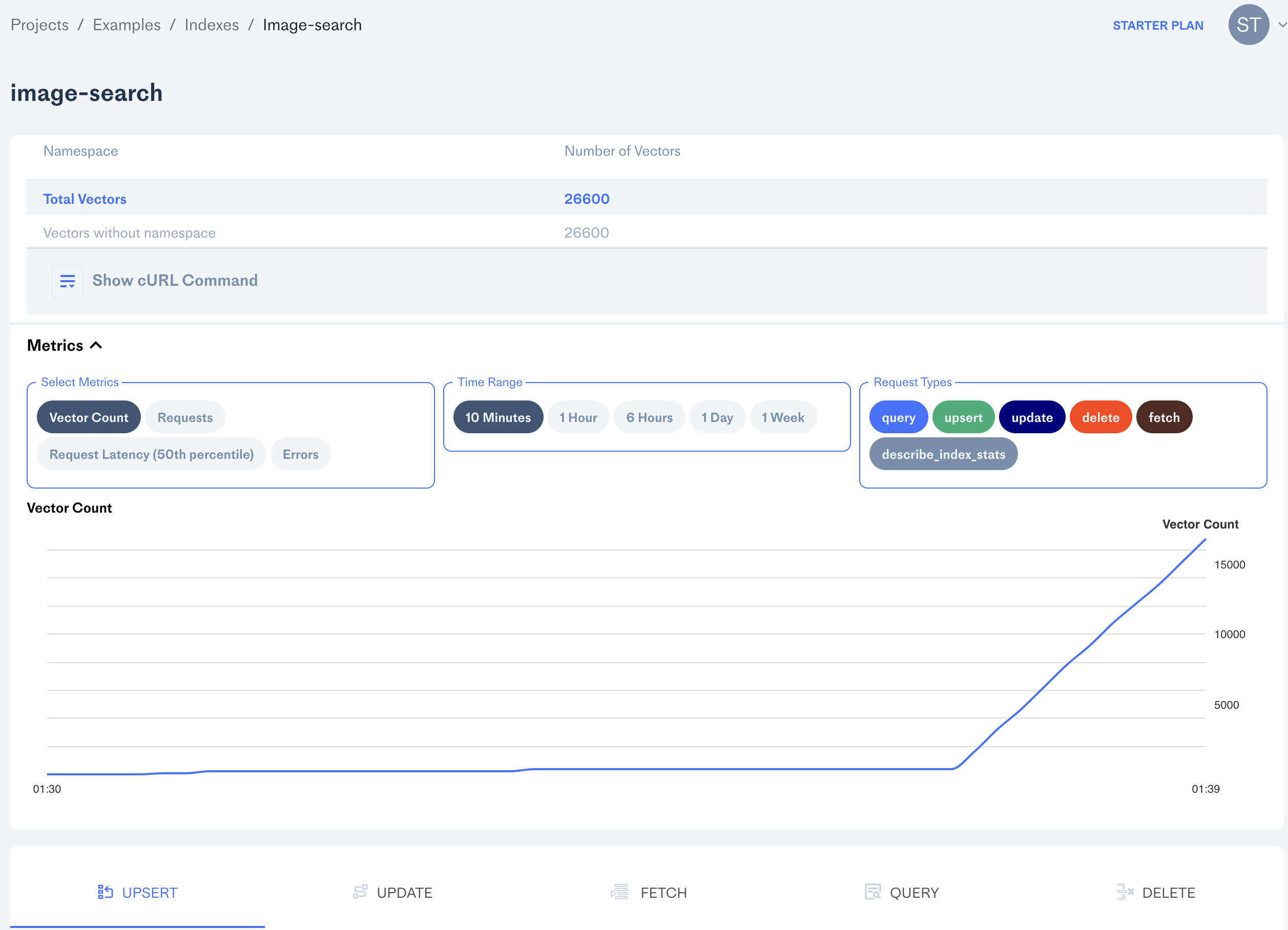Open the STARTER PLAN link
The width and height of the screenshot is (1288, 930).
click(x=1157, y=26)
